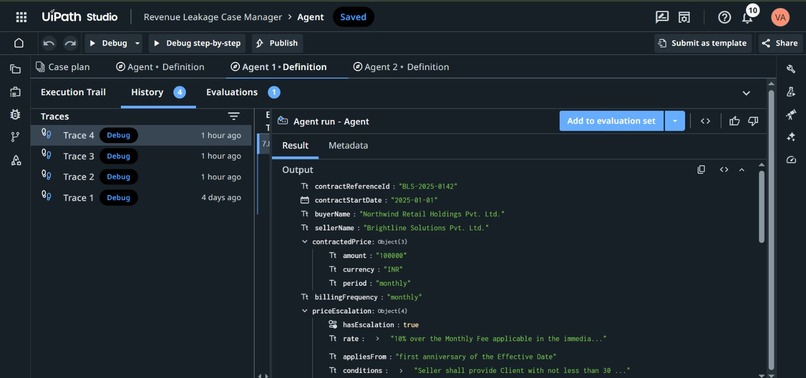Click Add to evaluation set
The width and height of the screenshot is (806, 378).
611,121
